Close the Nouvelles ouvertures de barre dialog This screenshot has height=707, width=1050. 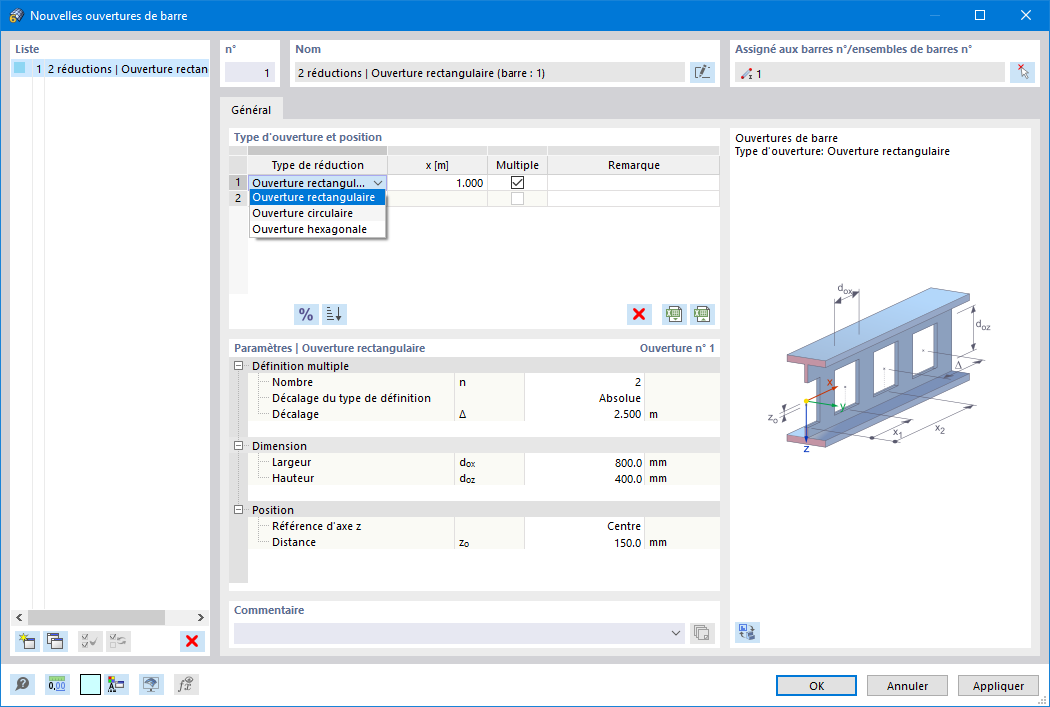point(1025,15)
